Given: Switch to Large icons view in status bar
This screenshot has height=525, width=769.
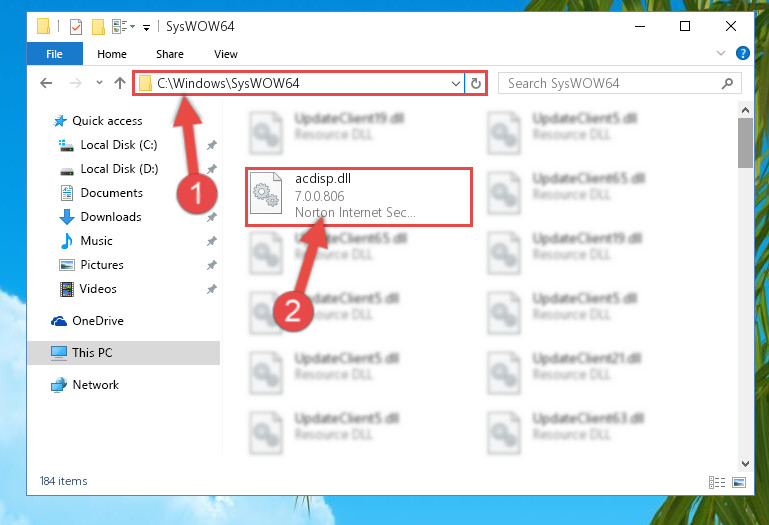Looking at the screenshot, I should (739, 482).
